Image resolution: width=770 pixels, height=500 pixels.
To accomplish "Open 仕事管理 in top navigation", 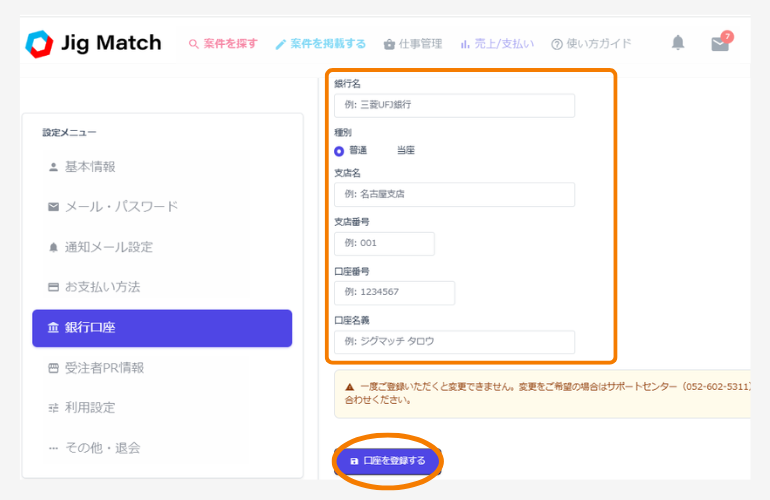I will point(413,44).
